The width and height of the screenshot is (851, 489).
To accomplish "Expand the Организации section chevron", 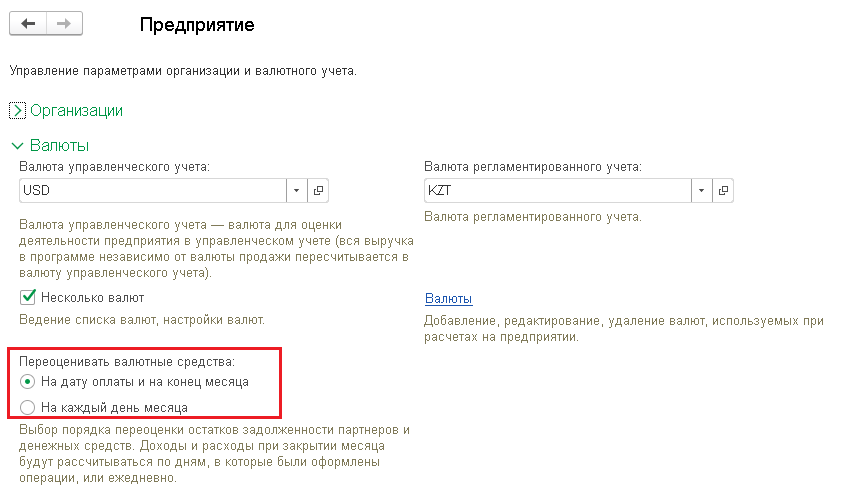I will [x=17, y=111].
